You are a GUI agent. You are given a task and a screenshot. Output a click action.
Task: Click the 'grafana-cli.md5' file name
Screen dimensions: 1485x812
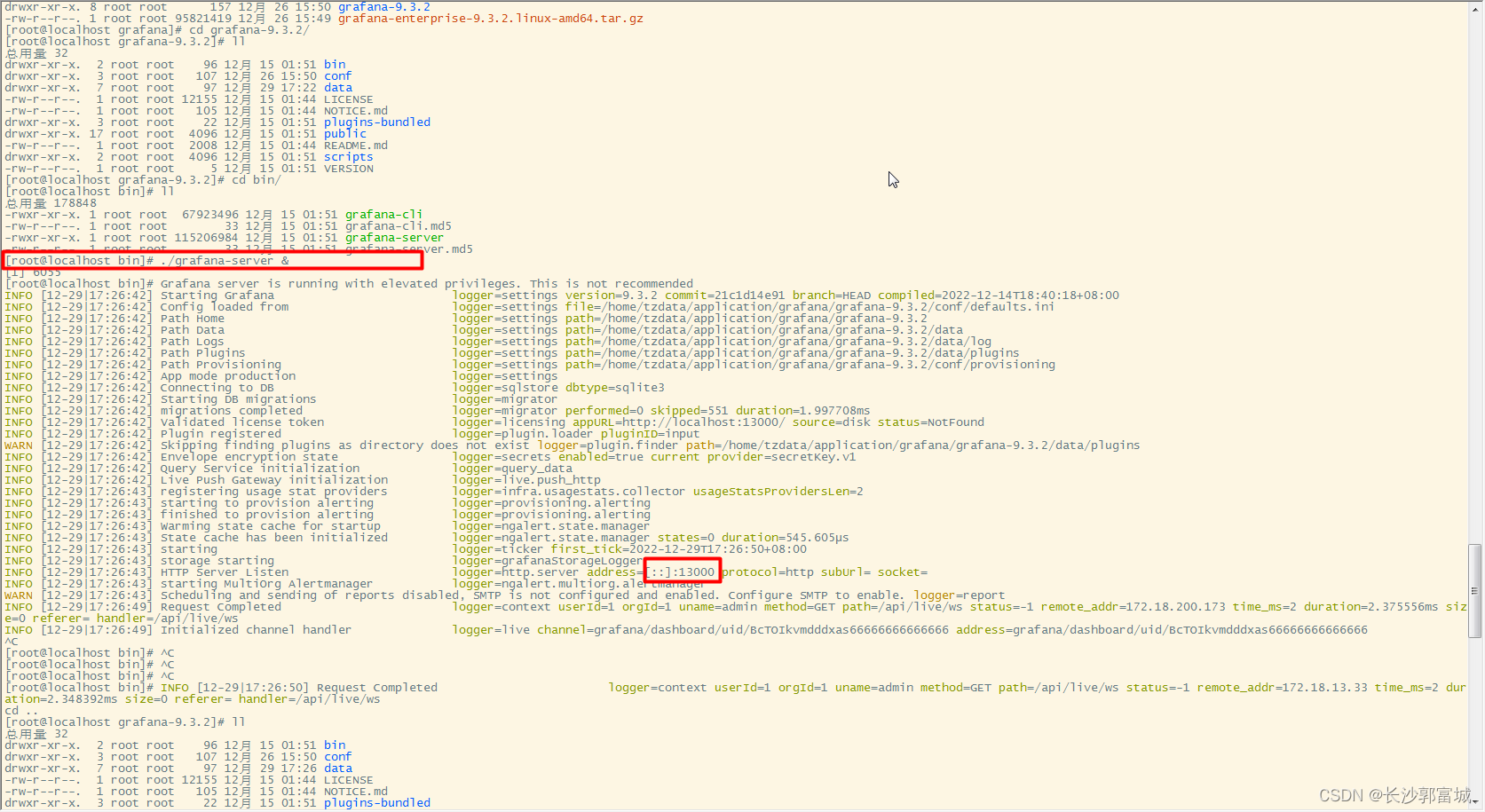tap(399, 226)
